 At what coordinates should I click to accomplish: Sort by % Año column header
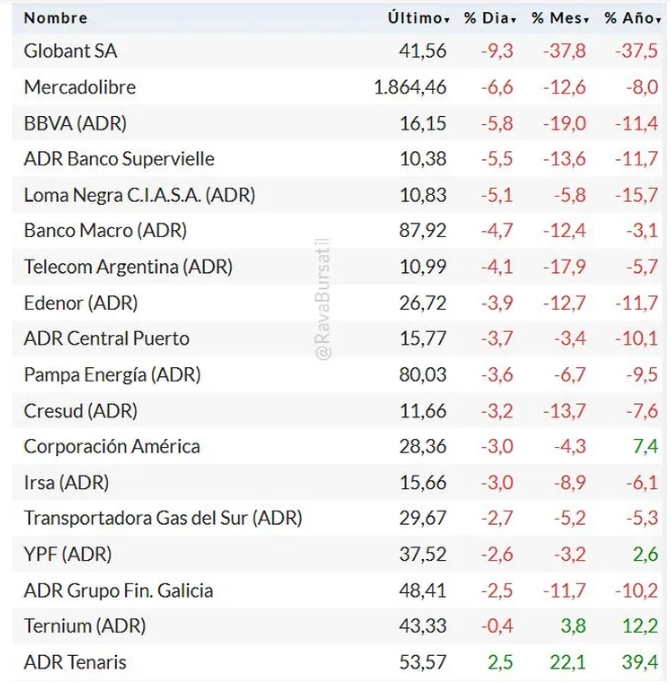pos(632,18)
